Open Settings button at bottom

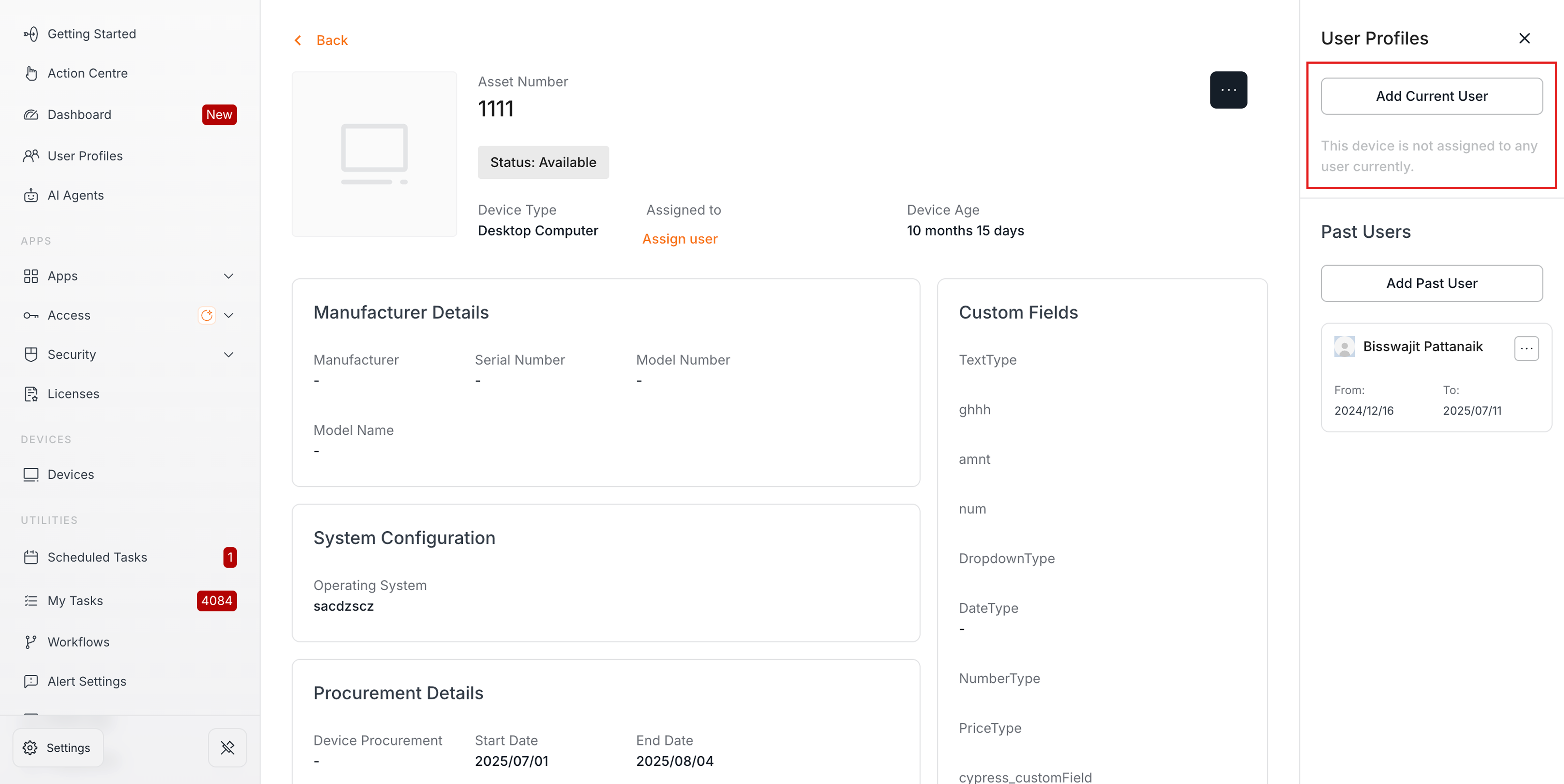58,748
